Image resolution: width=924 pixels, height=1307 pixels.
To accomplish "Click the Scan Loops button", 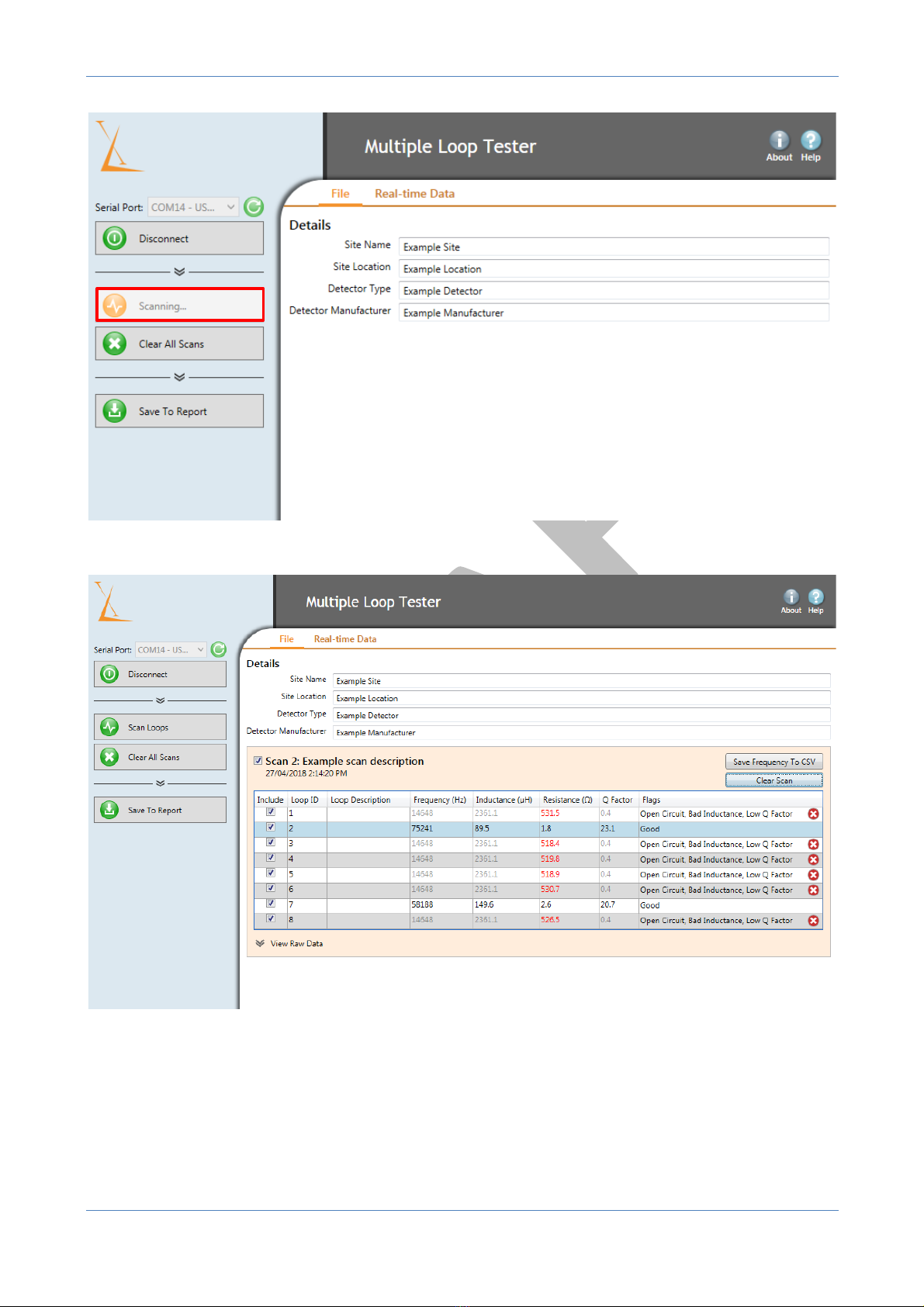I will [161, 727].
